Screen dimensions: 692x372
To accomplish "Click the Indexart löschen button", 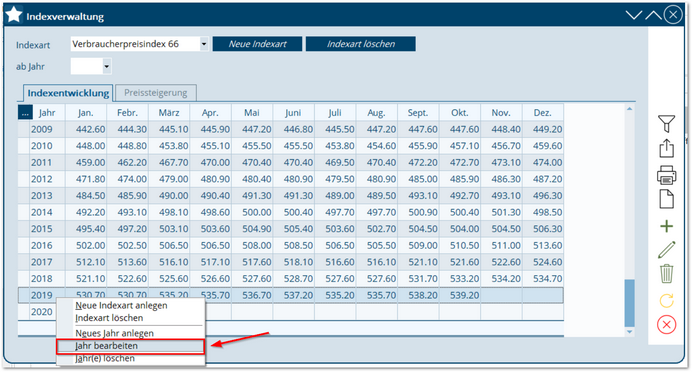I will point(361,44).
